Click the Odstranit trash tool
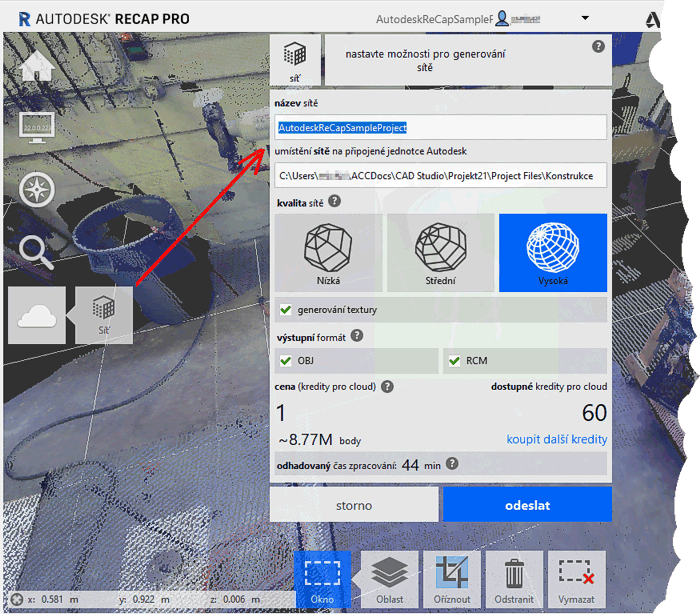700x614 pixels. (514, 580)
